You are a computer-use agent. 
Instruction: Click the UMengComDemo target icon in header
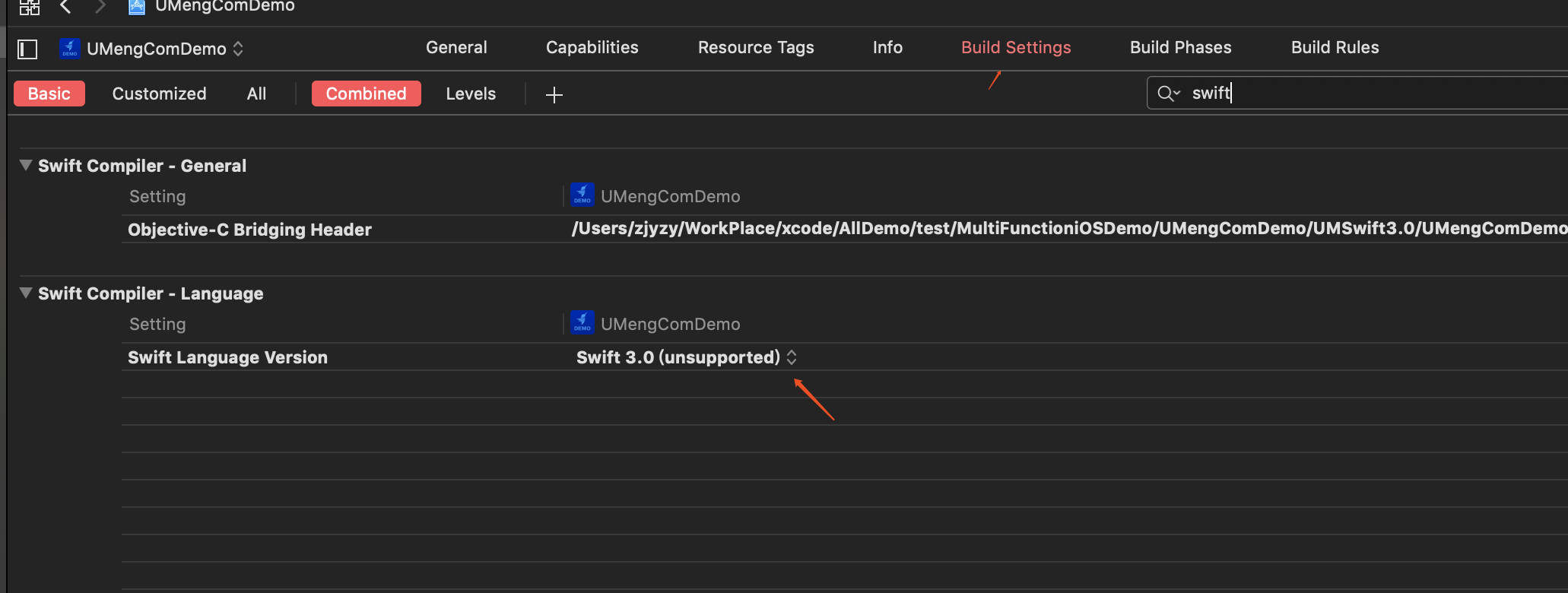click(70, 48)
